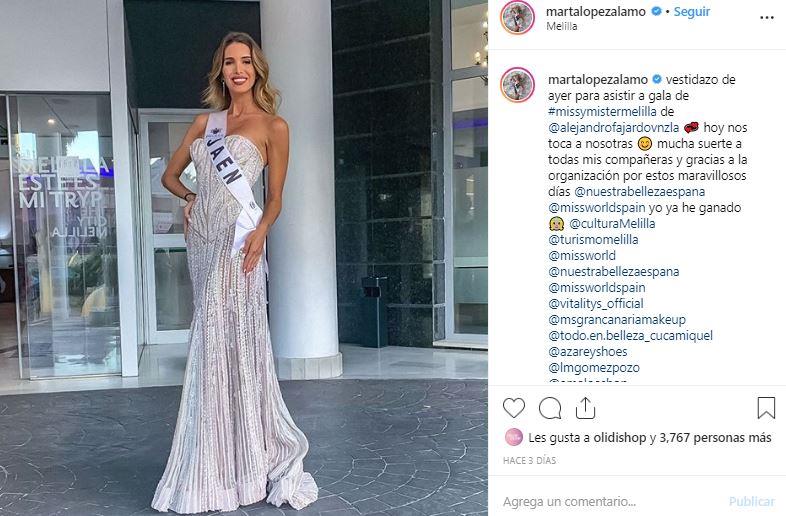Open the Melilla location link

tap(561, 27)
